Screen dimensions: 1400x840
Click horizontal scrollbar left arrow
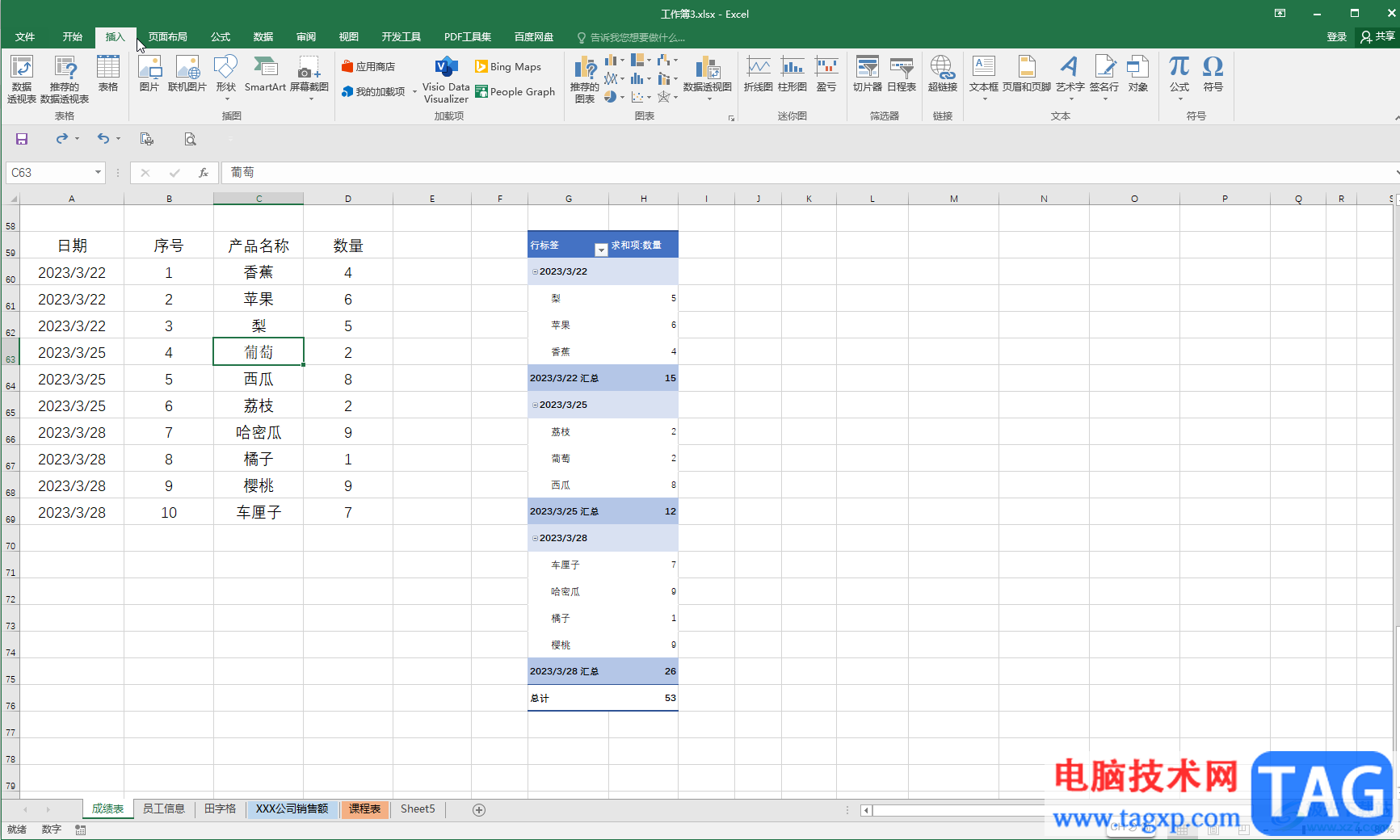tap(866, 810)
